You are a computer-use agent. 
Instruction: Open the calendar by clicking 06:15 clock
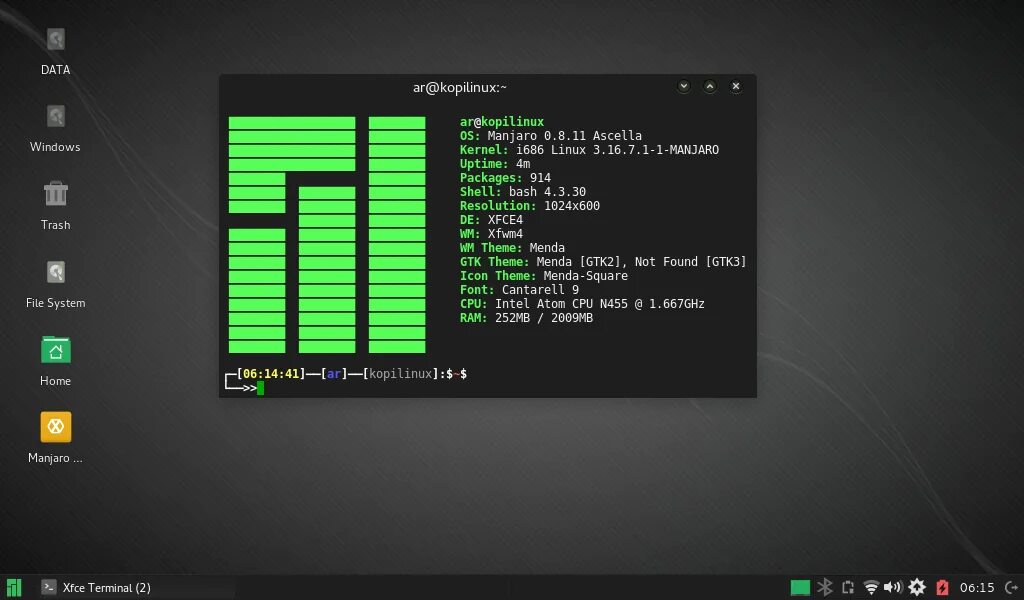pos(975,587)
